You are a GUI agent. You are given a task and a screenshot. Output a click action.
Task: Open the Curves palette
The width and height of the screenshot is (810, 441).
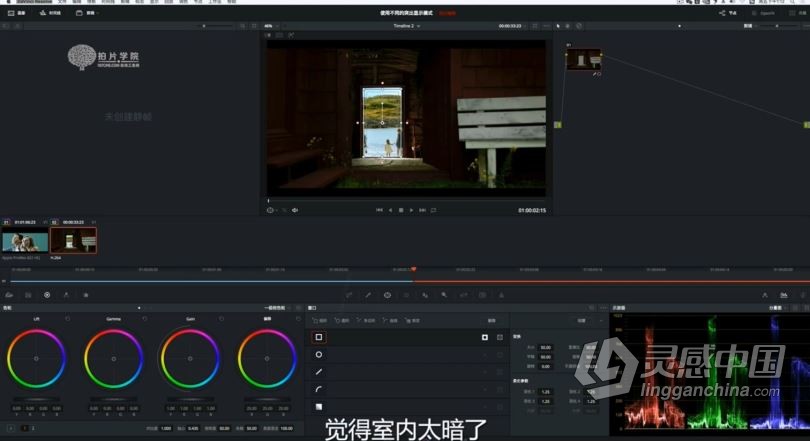click(x=349, y=295)
